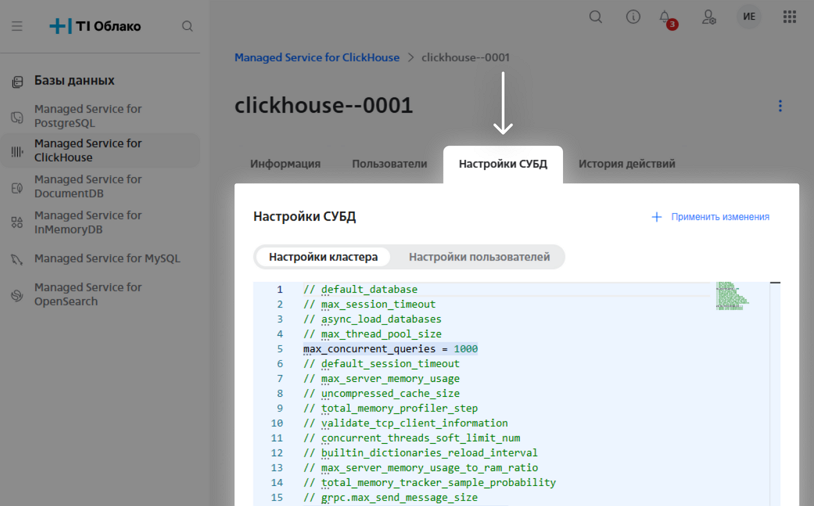Open the Информация tab
Image resolution: width=814 pixels, height=506 pixels.
(285, 164)
